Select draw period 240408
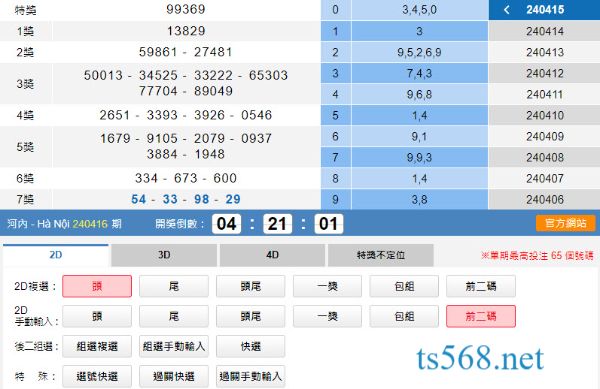This screenshot has width=600, height=389. 545,157
